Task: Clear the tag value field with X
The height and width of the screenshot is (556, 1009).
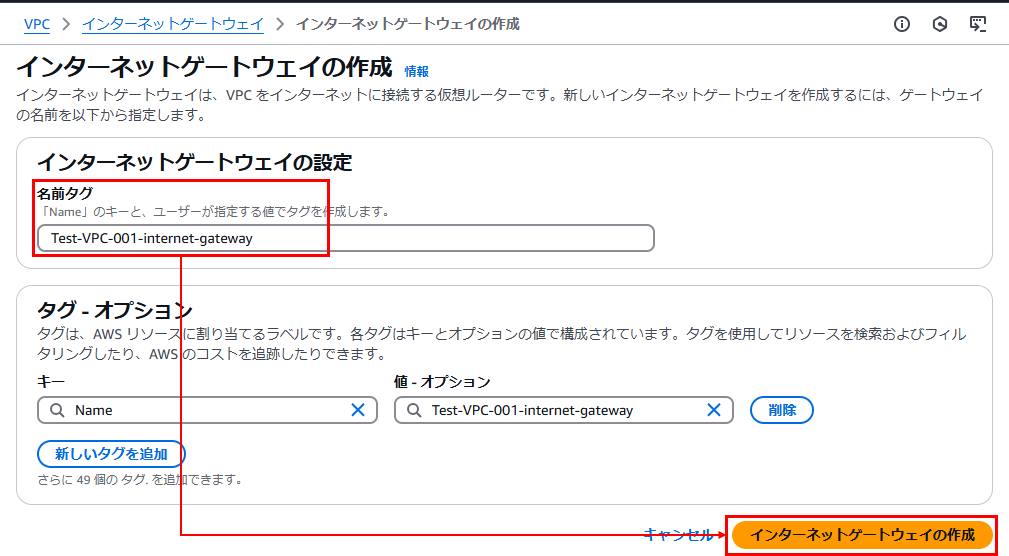Action: coord(714,410)
